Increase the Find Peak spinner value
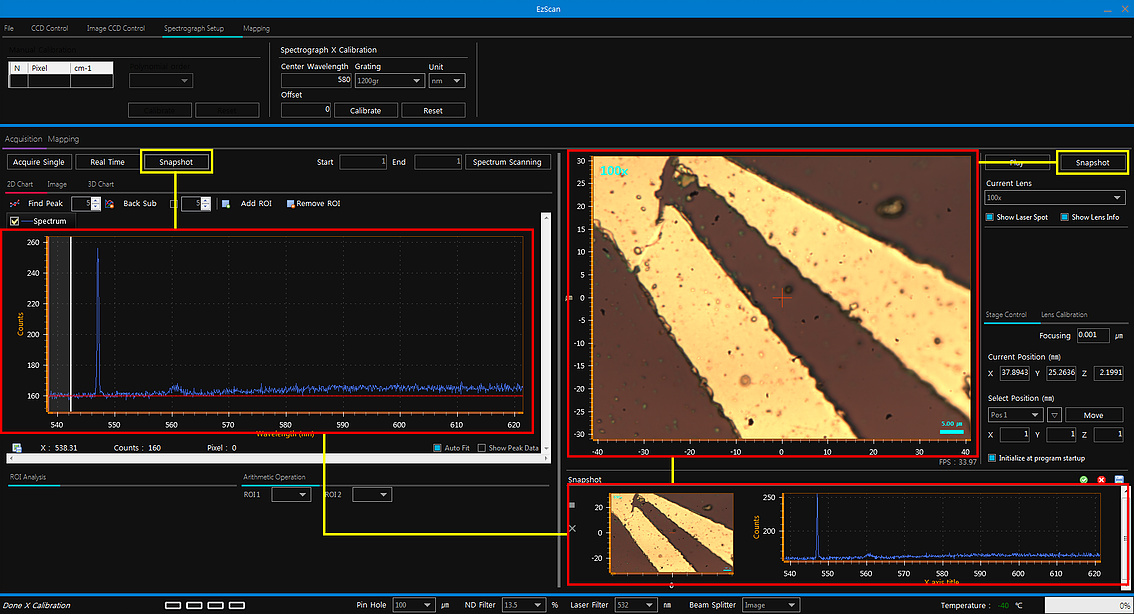 pos(96,200)
